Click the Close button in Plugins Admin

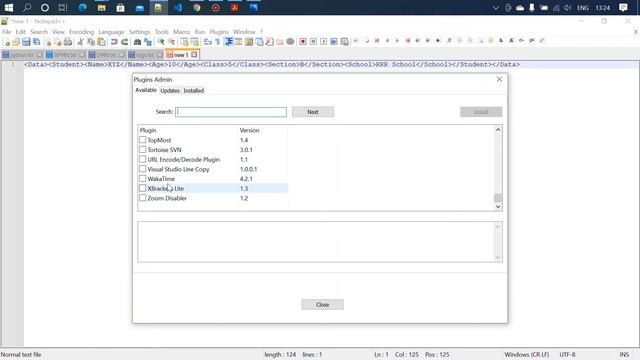click(x=322, y=304)
